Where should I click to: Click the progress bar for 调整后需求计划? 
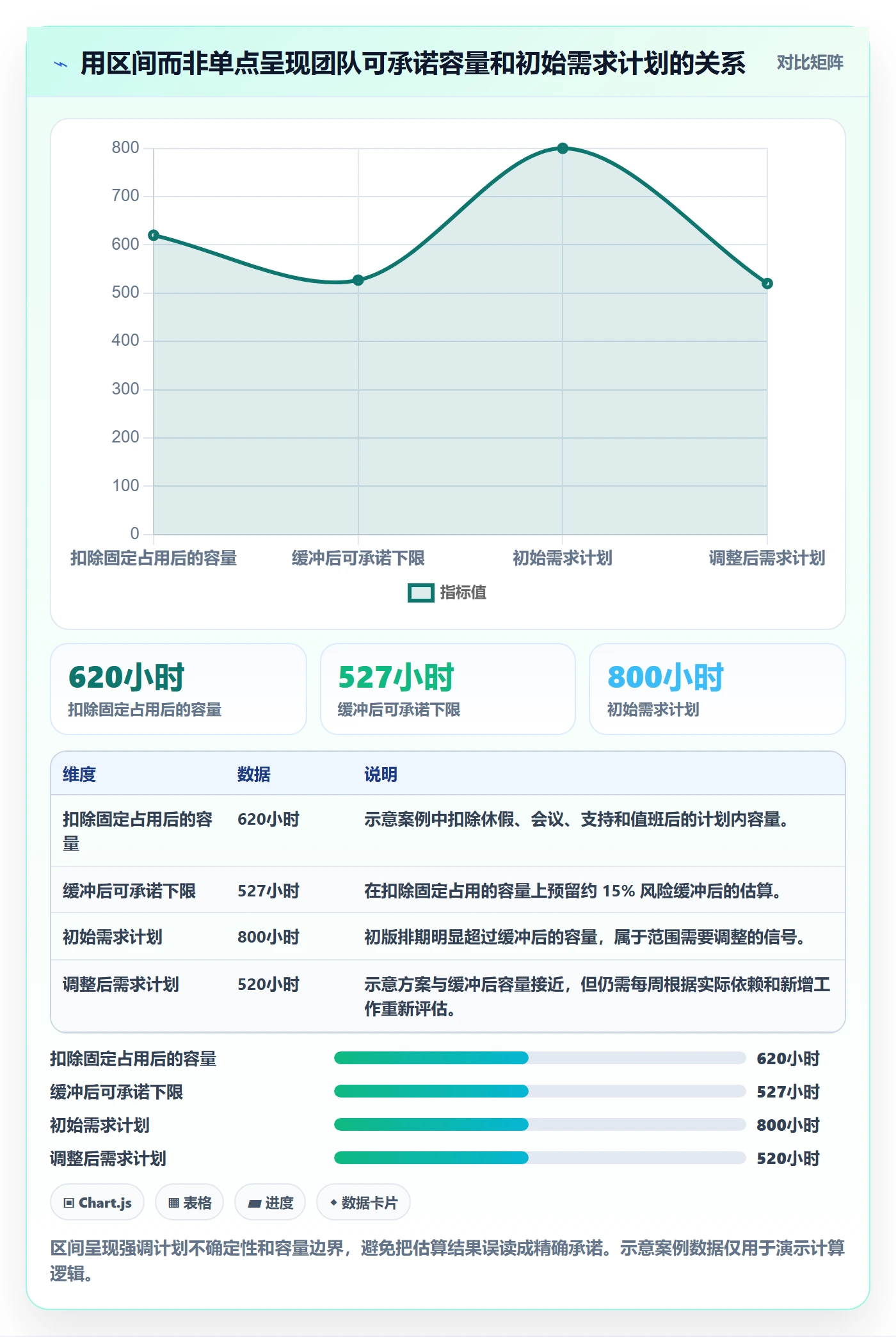540,1158
